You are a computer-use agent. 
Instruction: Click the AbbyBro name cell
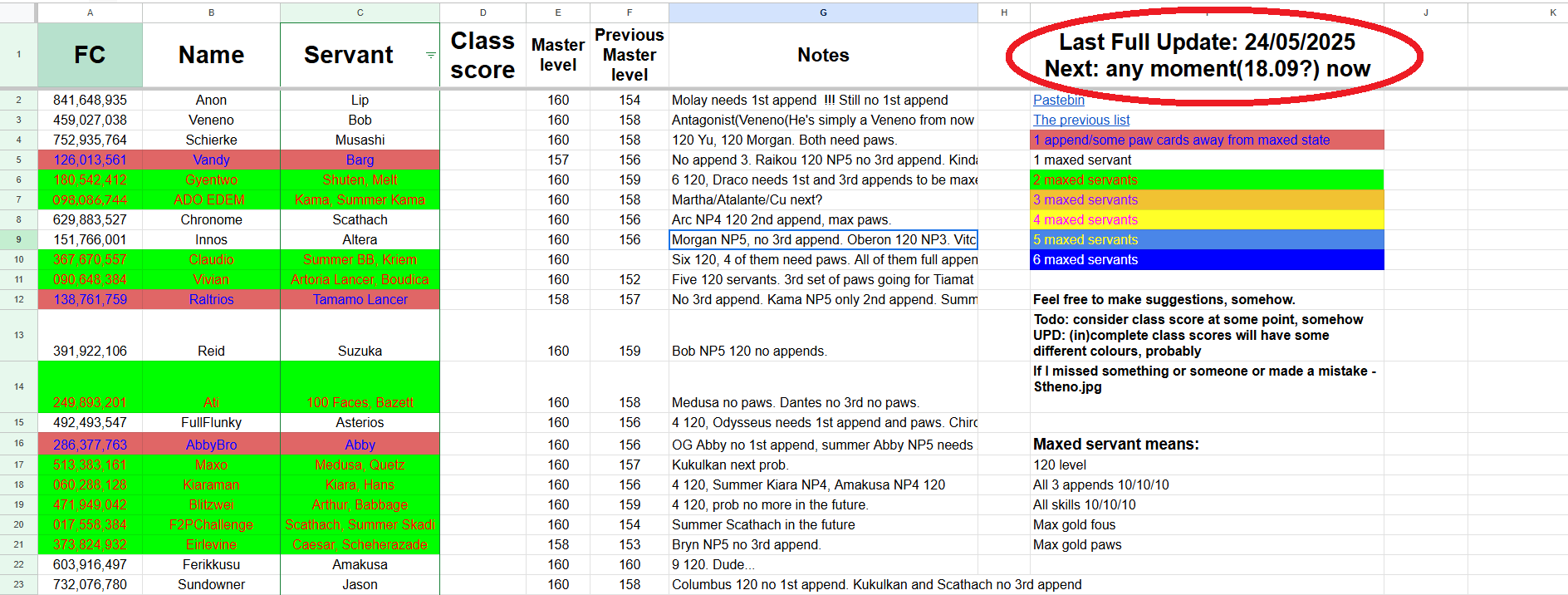[211, 445]
